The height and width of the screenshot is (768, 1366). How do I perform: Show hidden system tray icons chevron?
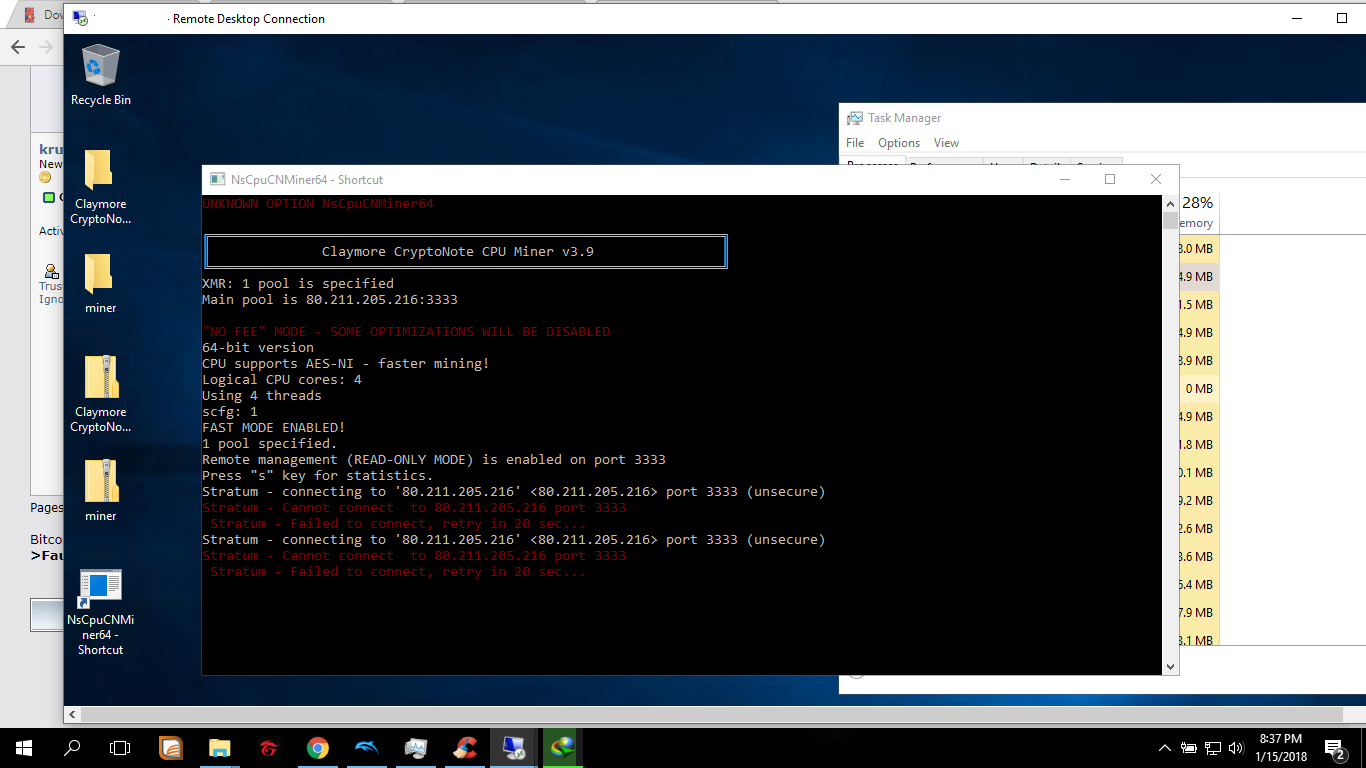[x=1165, y=747]
